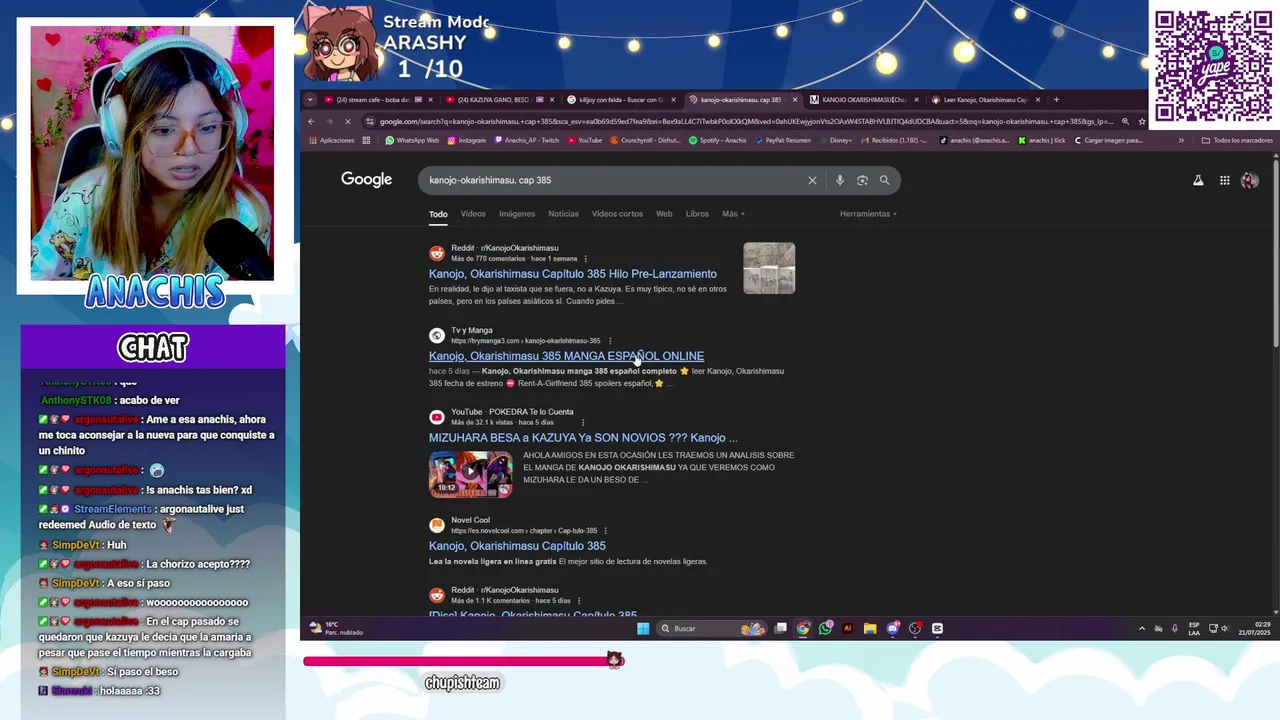Image resolution: width=1280 pixels, height=720 pixels.
Task: Open Anachis_AP Twitch bookmark
Action: [x=527, y=140]
